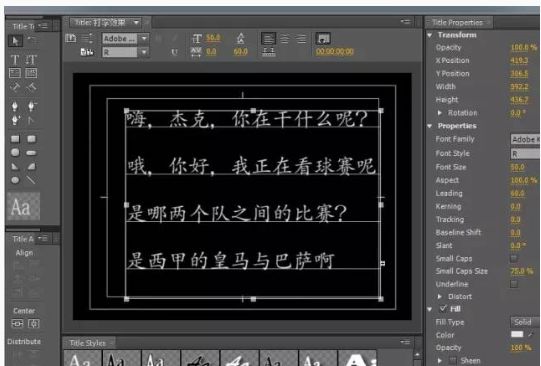Screen dimensions: 541x366
Task: Select the first Aa title style thumbnail
Action: click(x=83, y=358)
